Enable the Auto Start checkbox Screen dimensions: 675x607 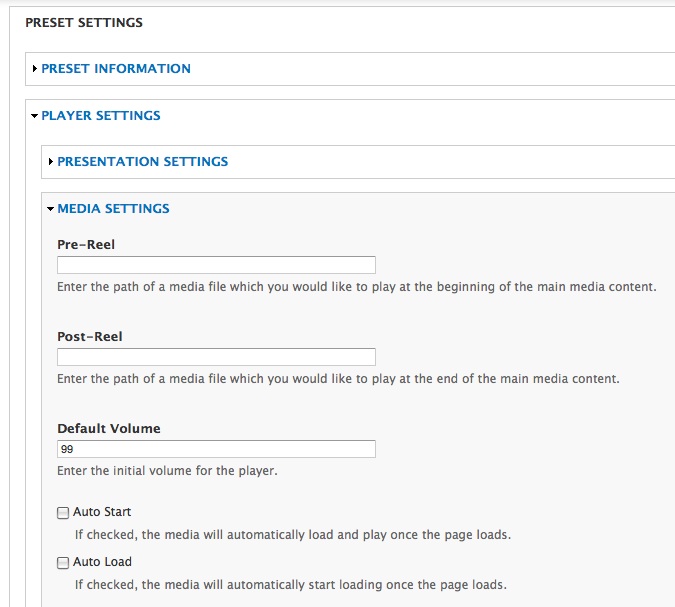pos(63,513)
